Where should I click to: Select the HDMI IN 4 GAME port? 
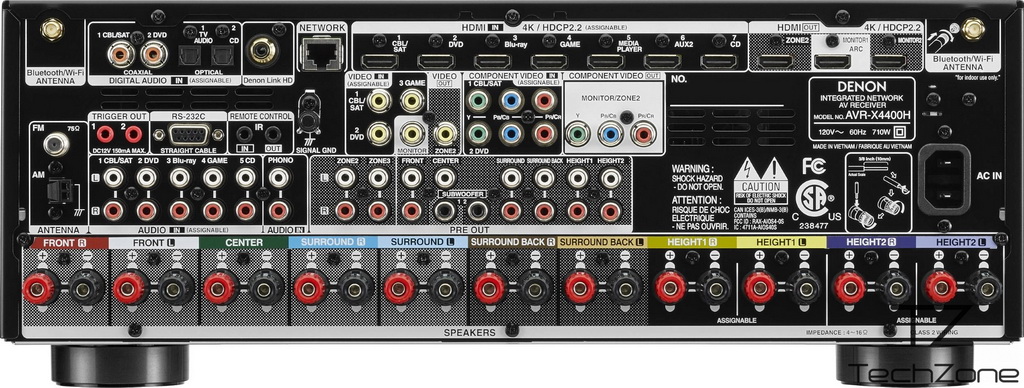(549, 62)
